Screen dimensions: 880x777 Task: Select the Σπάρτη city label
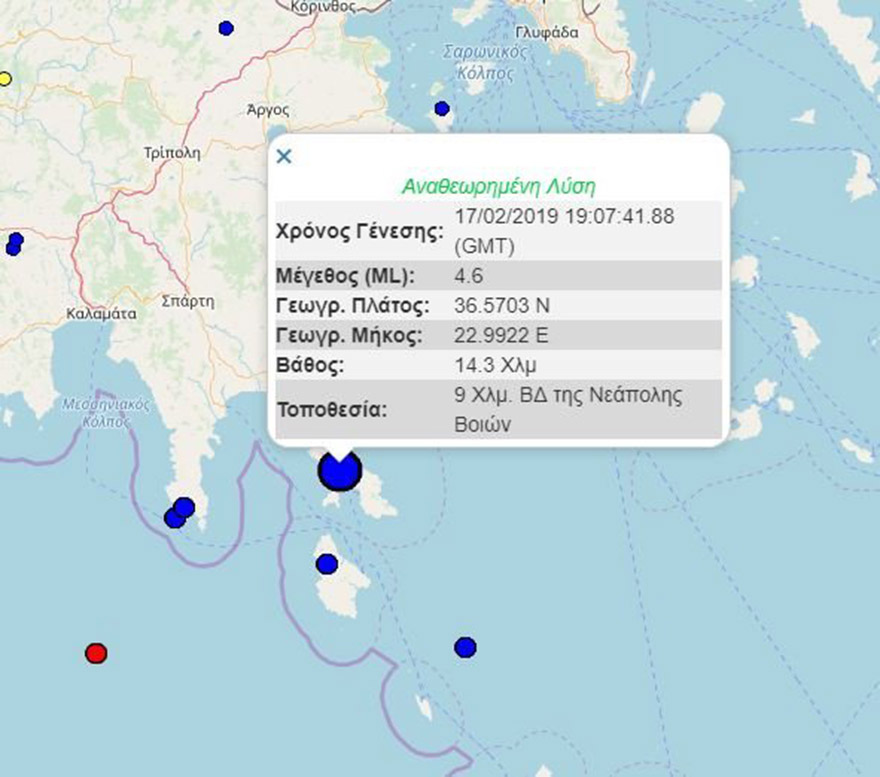click(185, 299)
